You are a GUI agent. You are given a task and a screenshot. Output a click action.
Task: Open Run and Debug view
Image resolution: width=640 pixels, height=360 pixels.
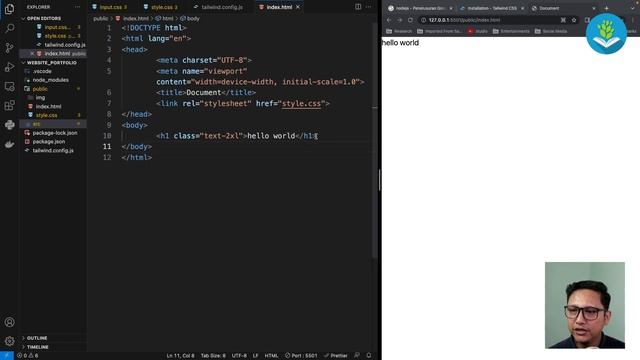pos(9,67)
